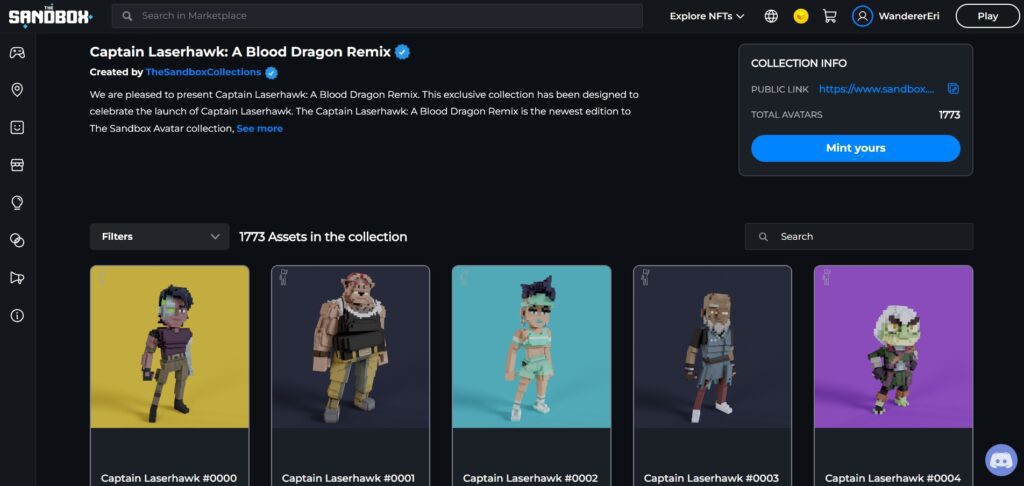Open TheSandboxCollections creator link
Viewport: 1024px width, 486px height.
(203, 72)
